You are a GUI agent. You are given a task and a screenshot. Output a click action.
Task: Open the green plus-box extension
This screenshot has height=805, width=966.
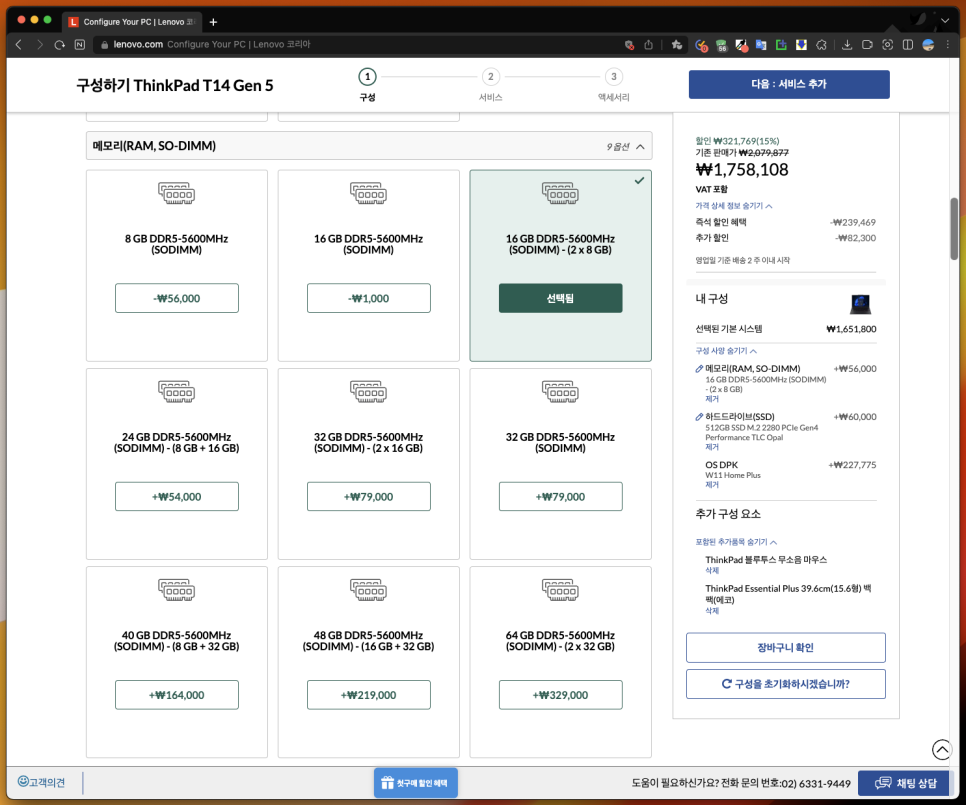[781, 44]
